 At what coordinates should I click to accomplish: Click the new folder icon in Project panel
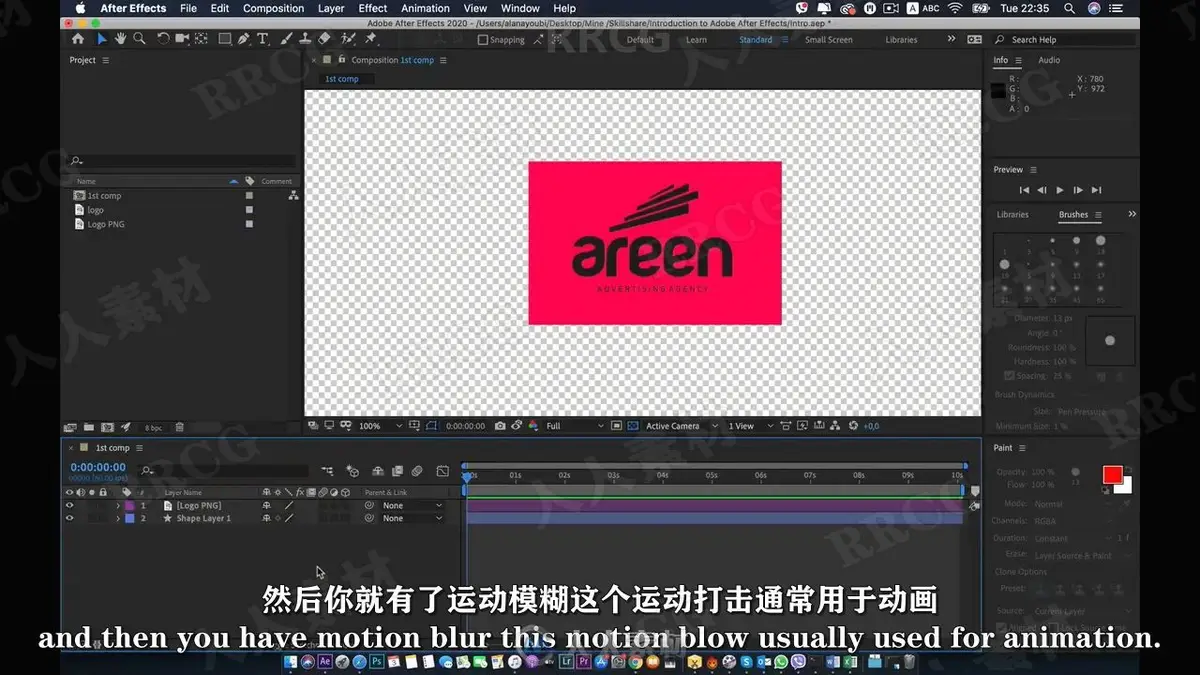pos(87,427)
